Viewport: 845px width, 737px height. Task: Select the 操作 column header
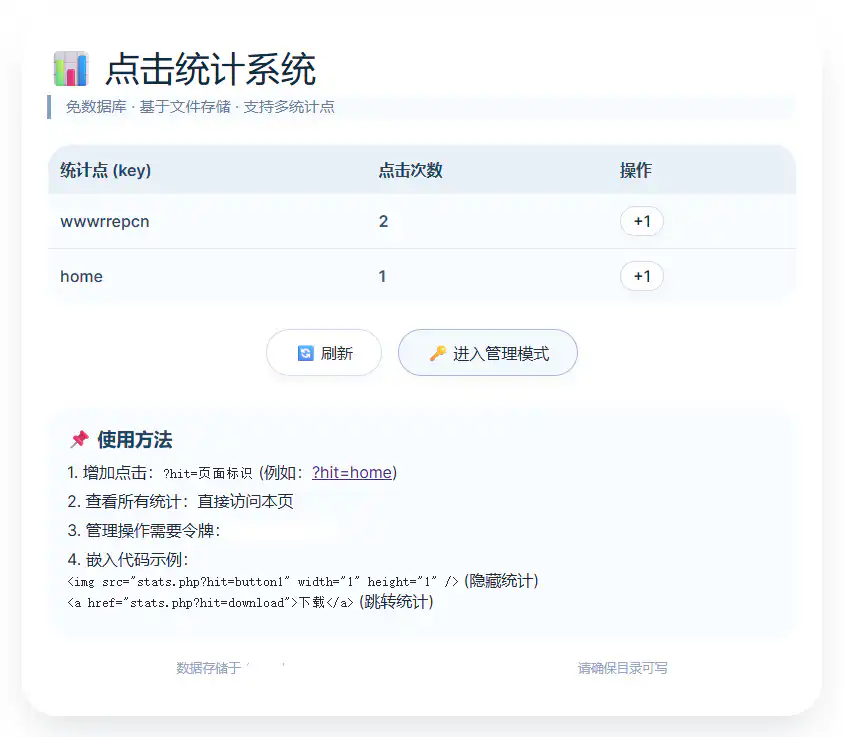click(636, 170)
